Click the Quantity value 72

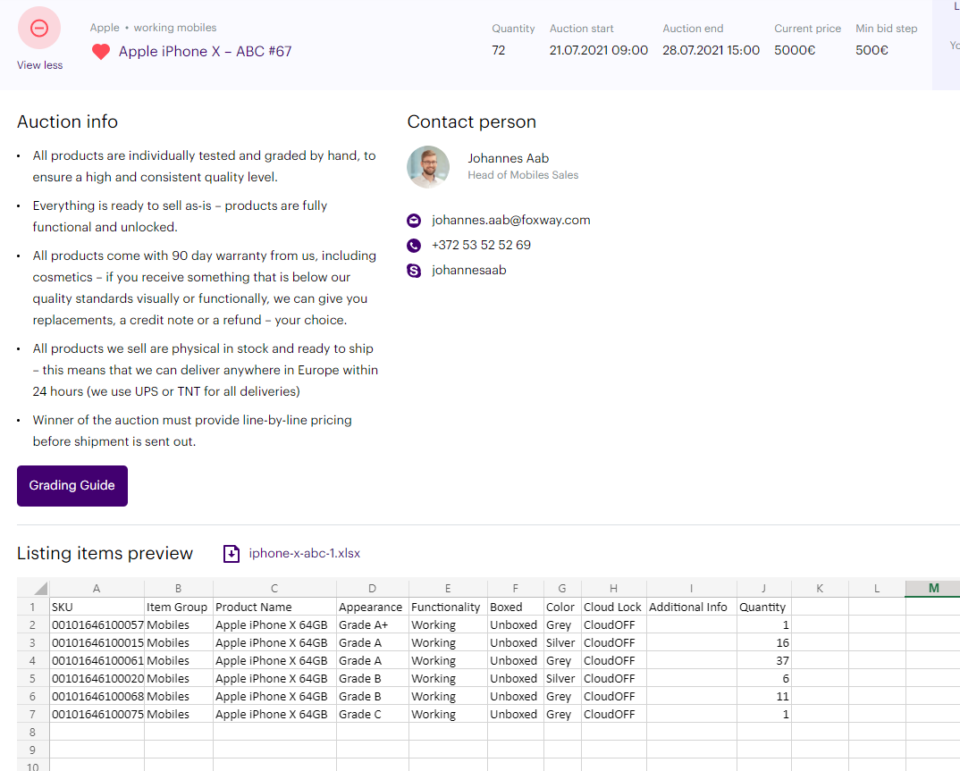coord(498,50)
